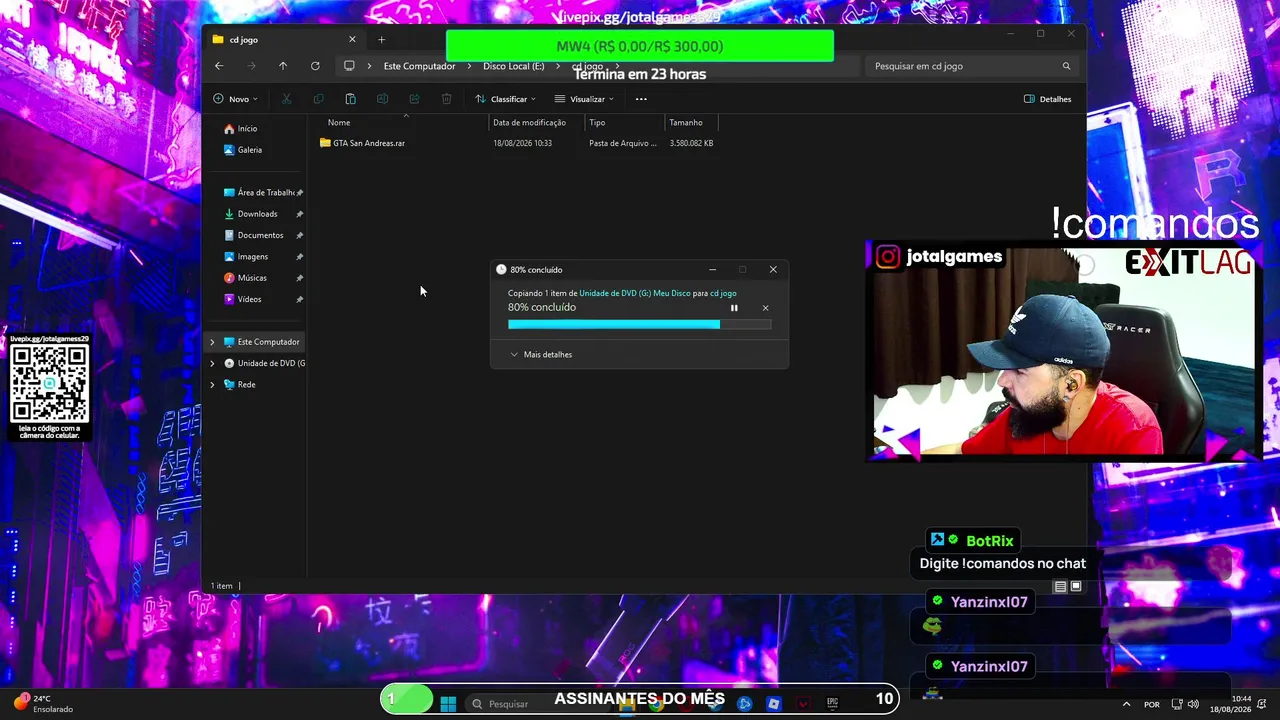
Task: Click the Cut scissors icon
Action: click(x=286, y=99)
